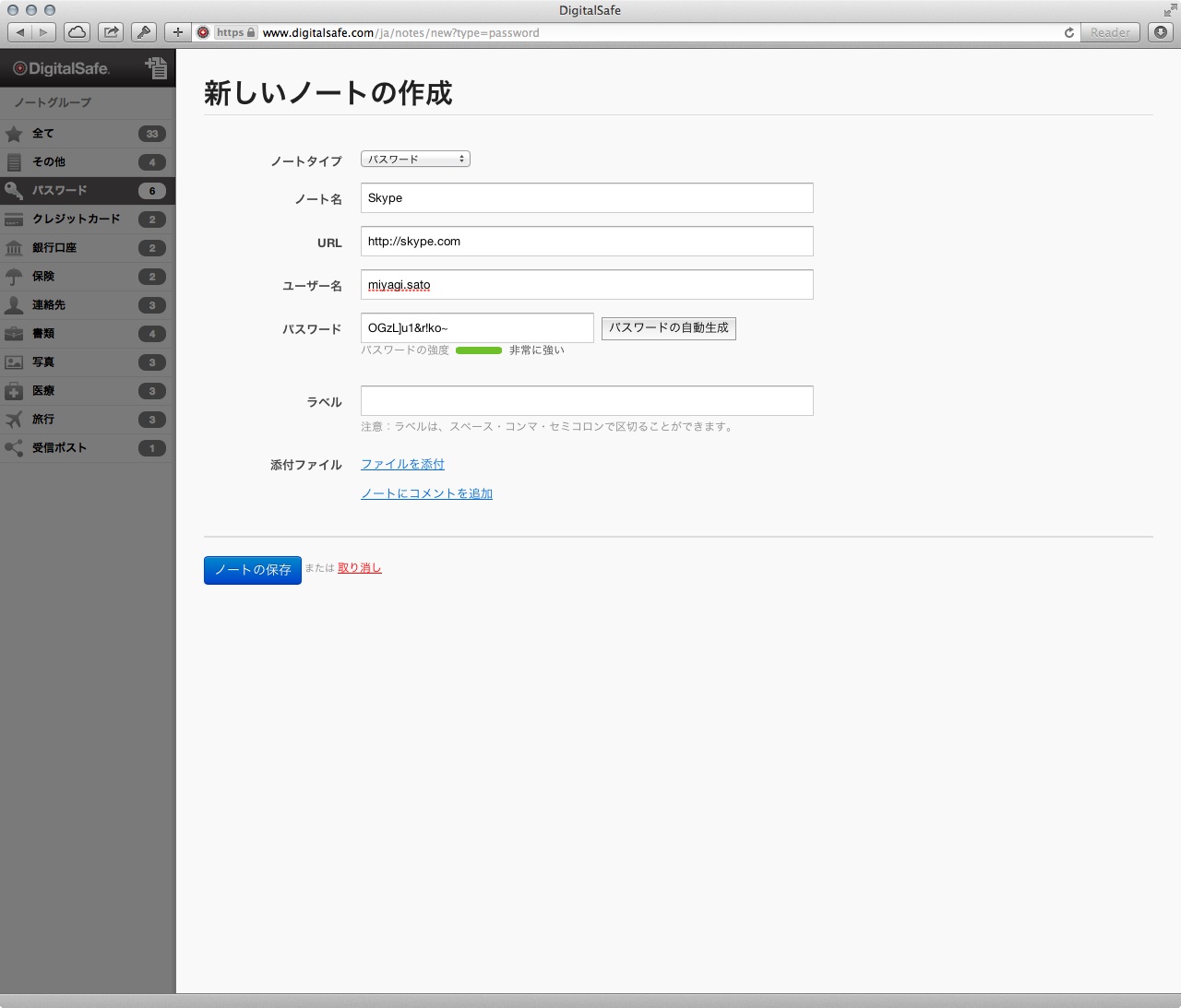Image resolution: width=1181 pixels, height=1008 pixels.
Task: Select the briefcase icon for 書類
Action: [14, 334]
